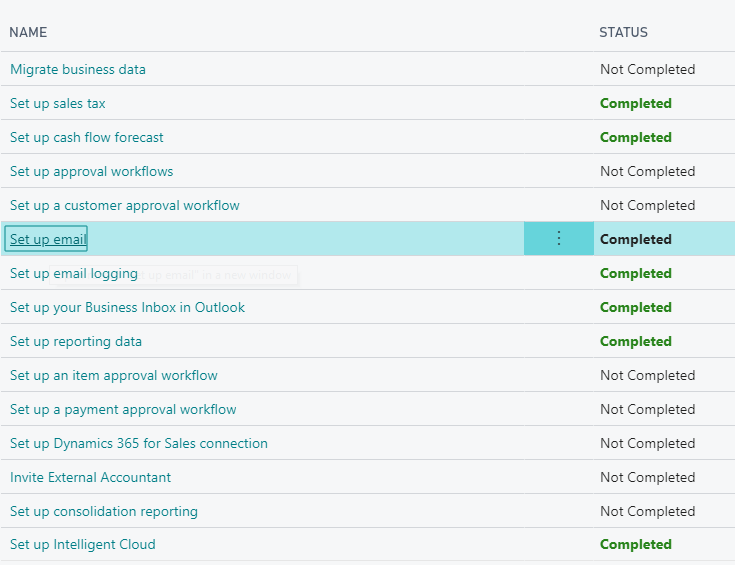Select Completed status of Set up sales tax
Screen dimensions: 735x565
[x=636, y=104]
